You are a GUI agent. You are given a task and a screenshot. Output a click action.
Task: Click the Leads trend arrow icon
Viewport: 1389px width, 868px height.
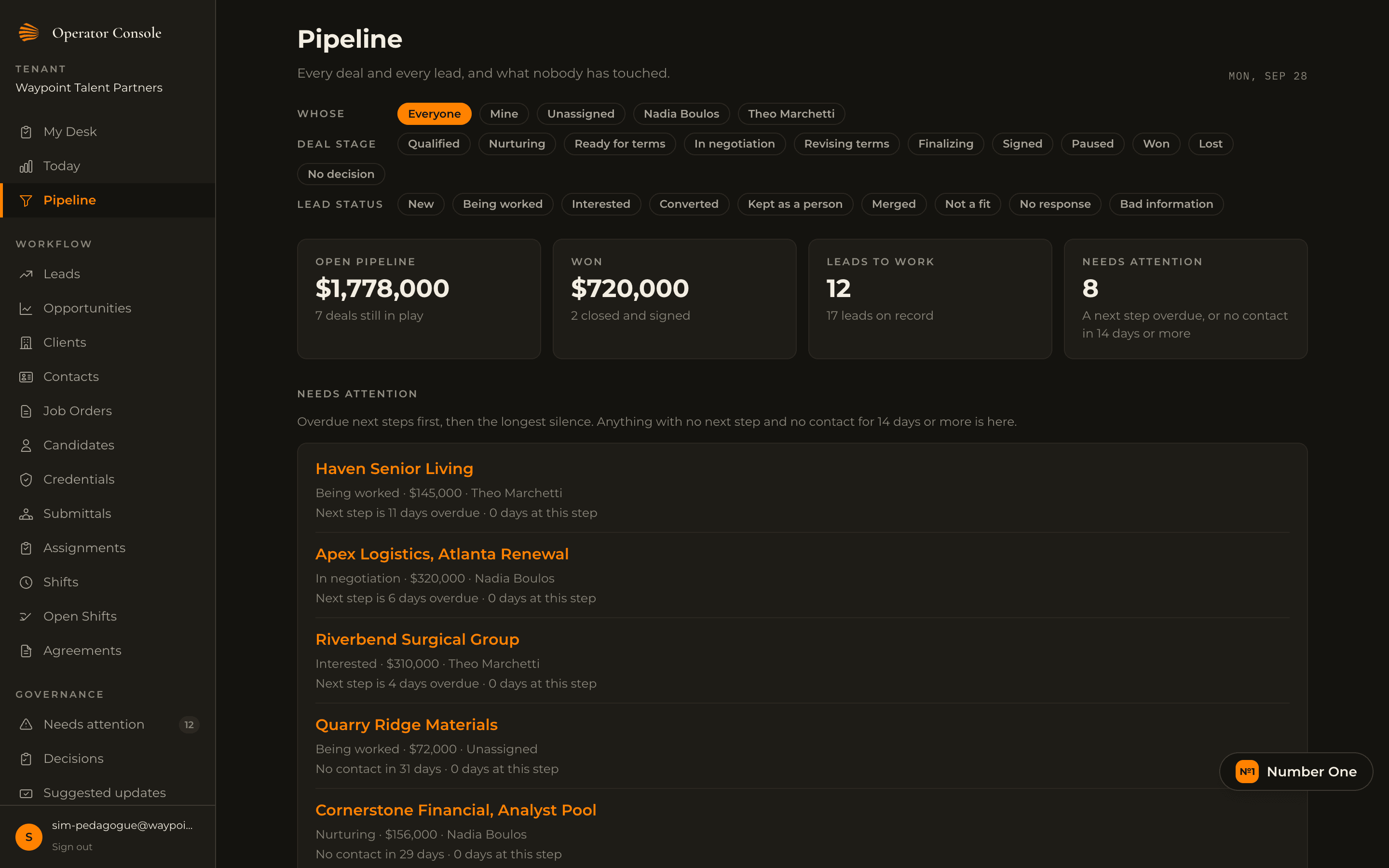(26, 274)
